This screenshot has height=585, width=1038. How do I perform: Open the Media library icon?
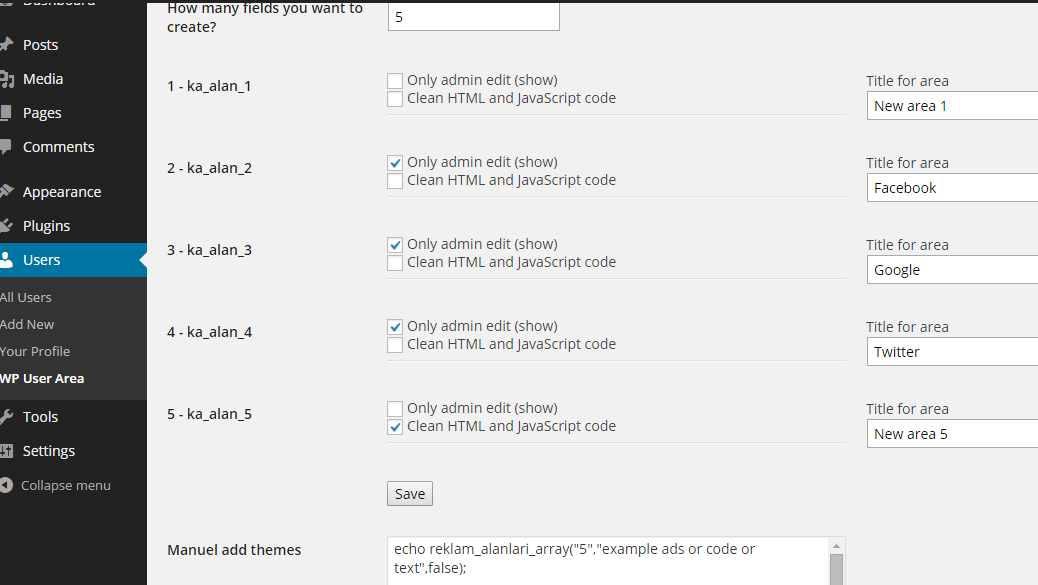point(6,79)
